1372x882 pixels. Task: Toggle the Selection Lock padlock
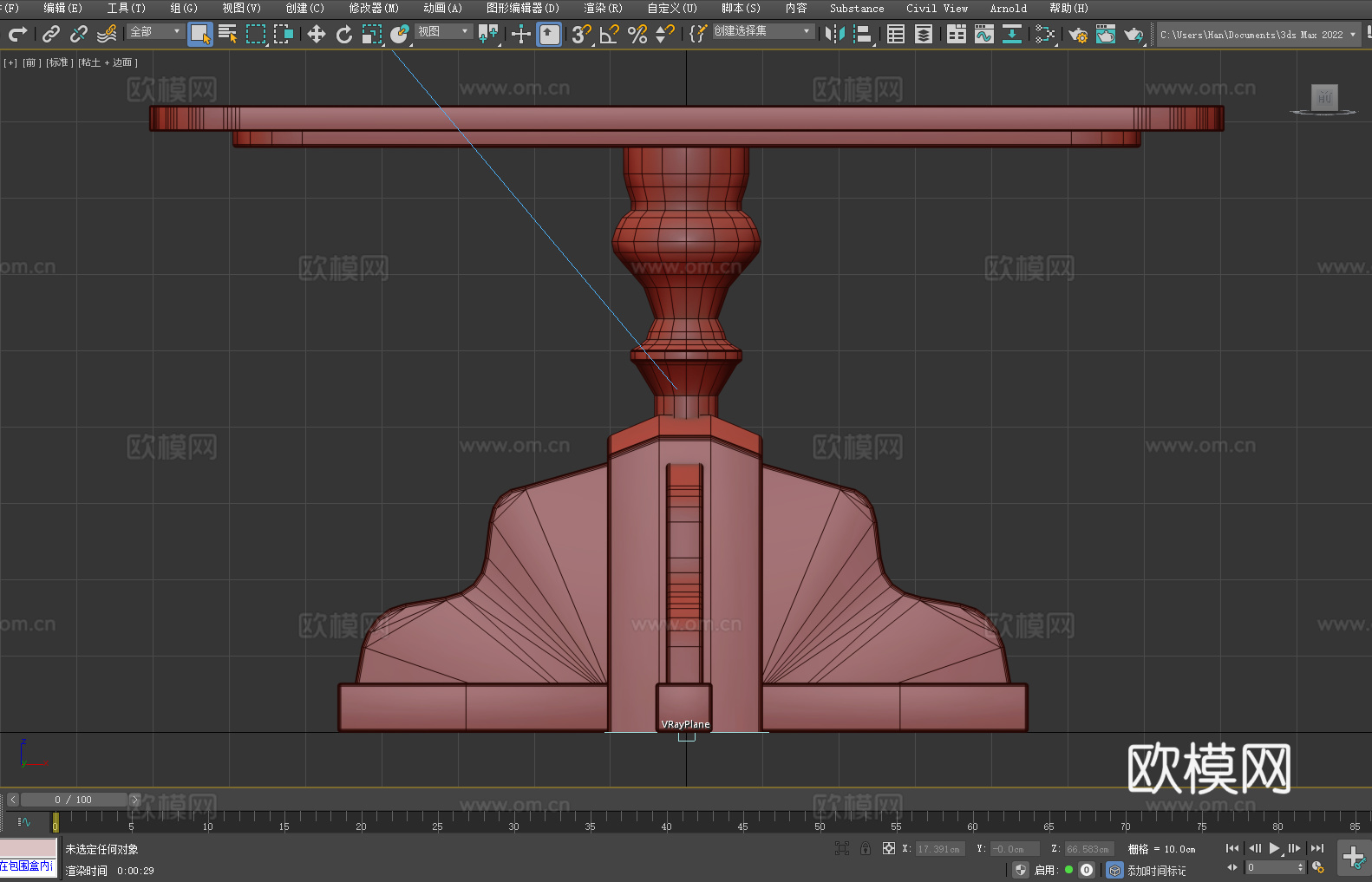coord(866,848)
